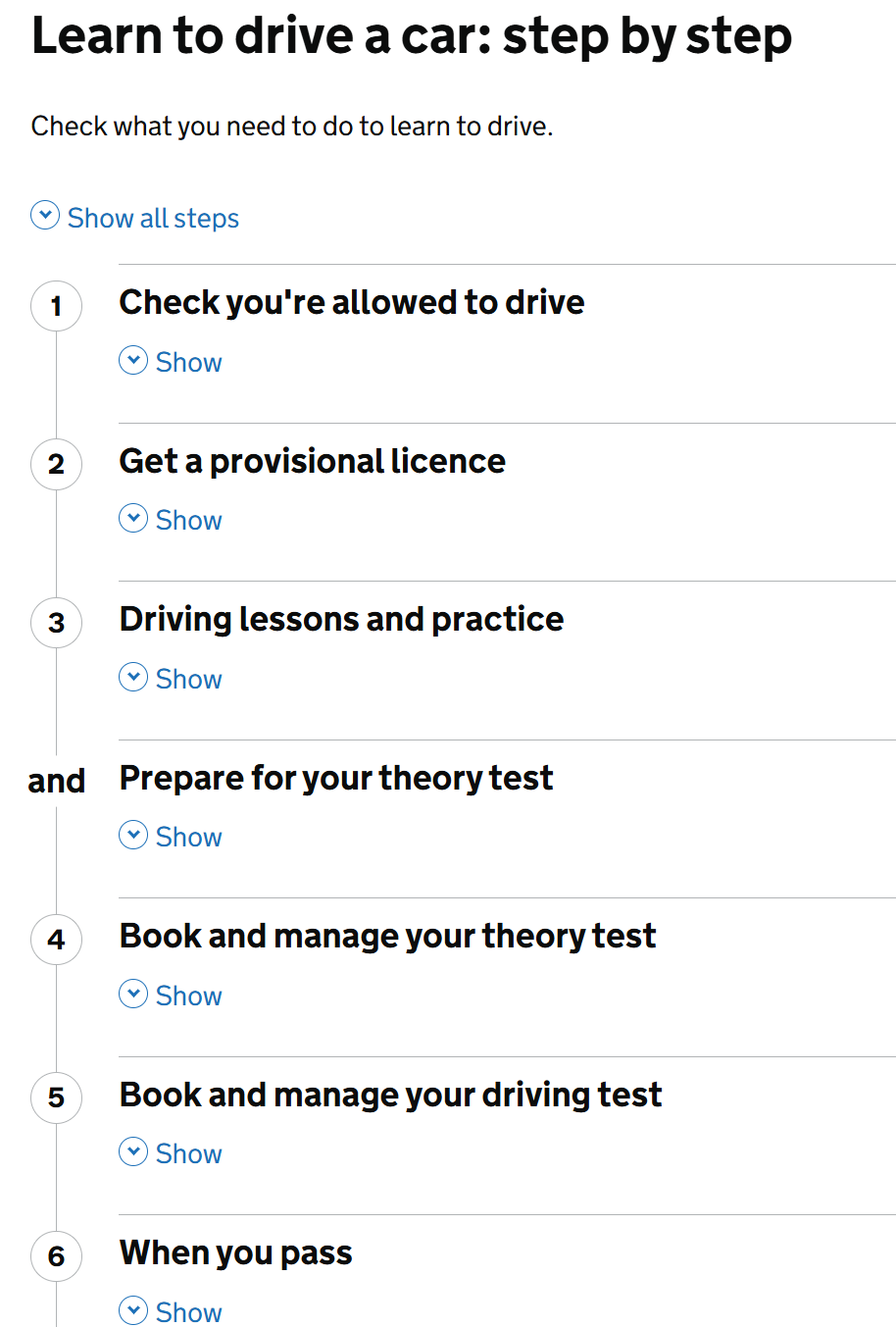Click the step 6 number circle
This screenshot has width=896, height=1327.
pos(56,1255)
